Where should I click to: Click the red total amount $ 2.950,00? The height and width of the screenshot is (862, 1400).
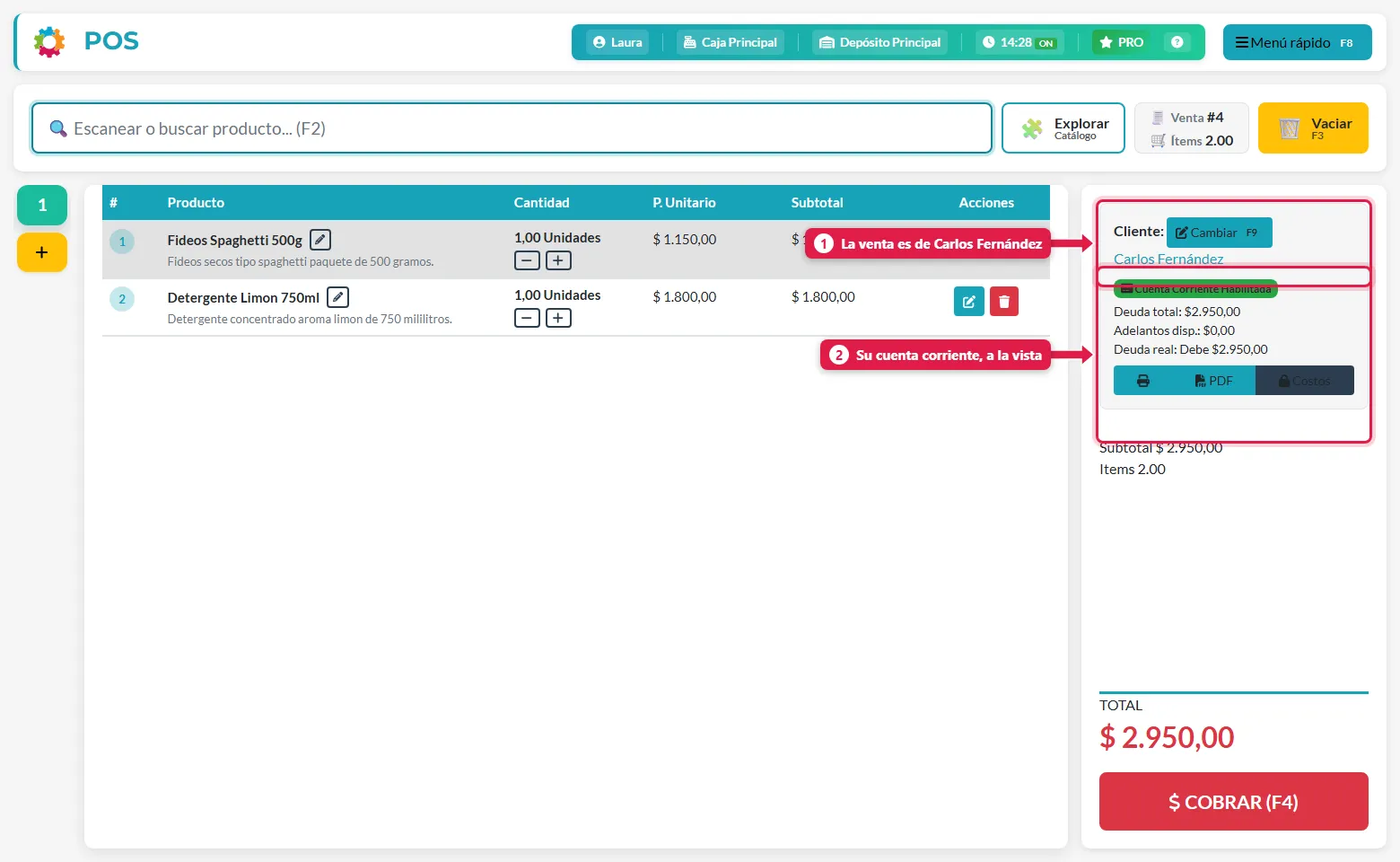click(1167, 737)
